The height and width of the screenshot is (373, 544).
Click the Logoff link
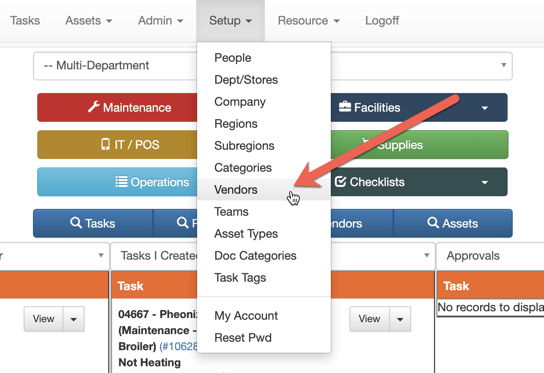(x=382, y=20)
